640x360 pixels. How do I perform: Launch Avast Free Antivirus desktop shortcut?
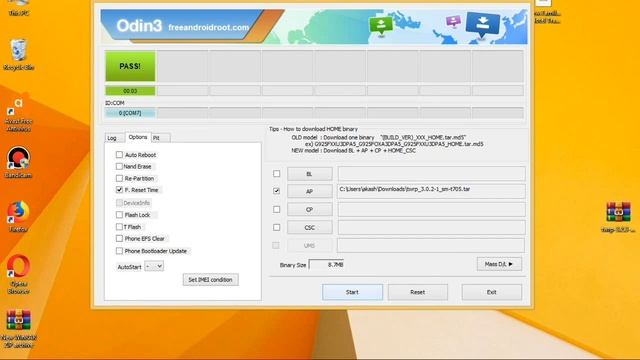tap(18, 115)
